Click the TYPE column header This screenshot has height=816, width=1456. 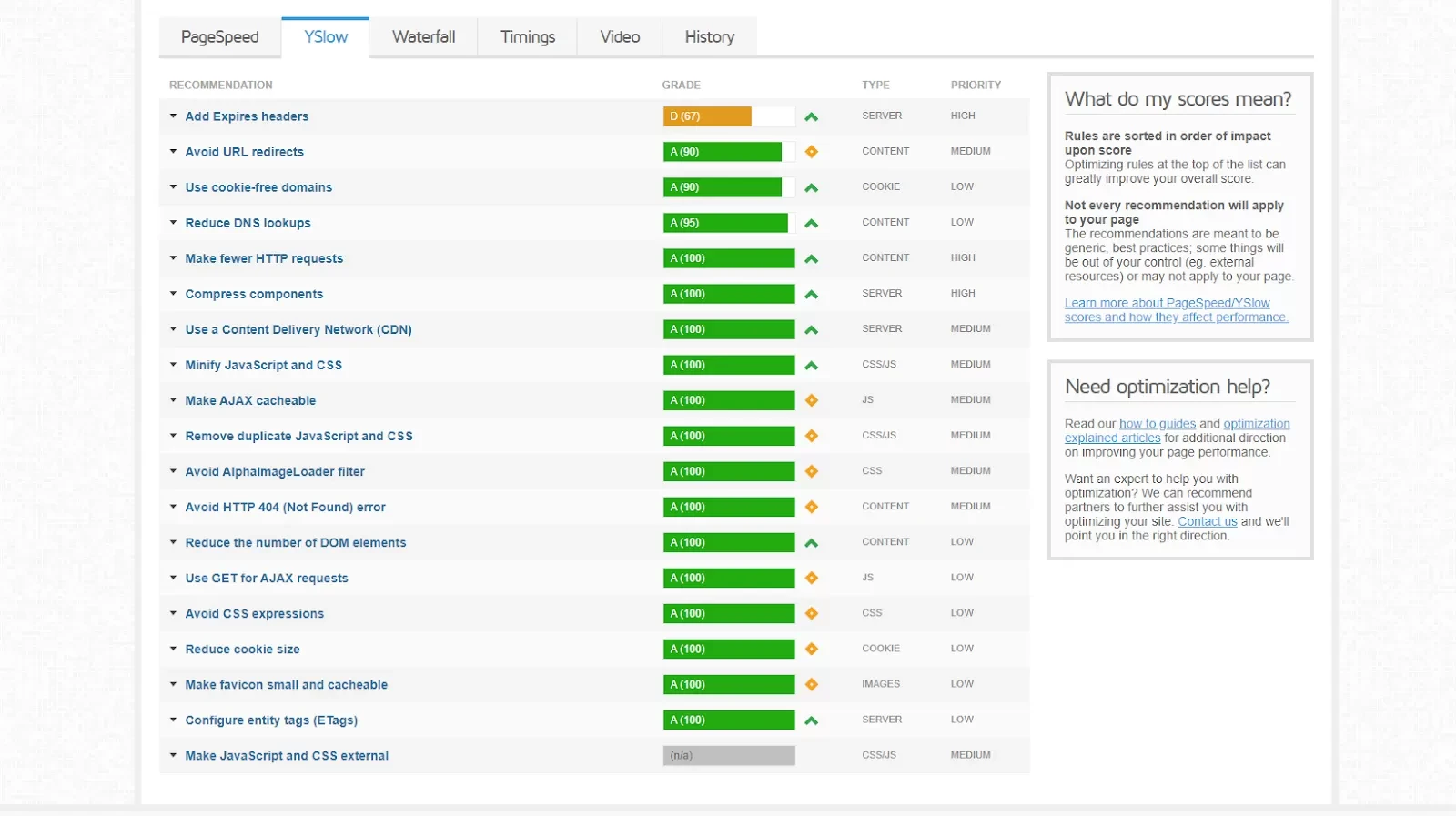[875, 85]
